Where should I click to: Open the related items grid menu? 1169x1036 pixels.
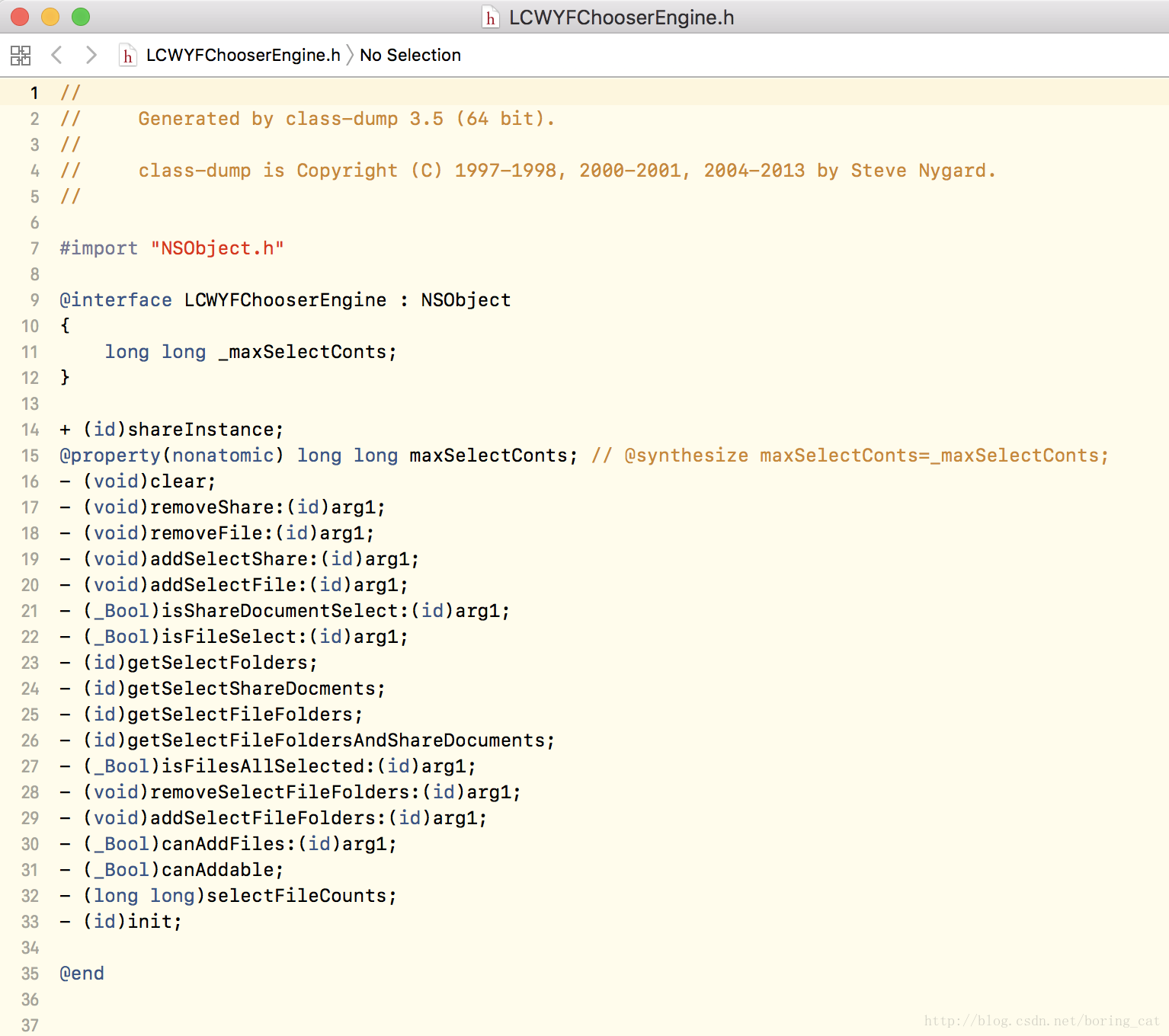click(x=21, y=55)
